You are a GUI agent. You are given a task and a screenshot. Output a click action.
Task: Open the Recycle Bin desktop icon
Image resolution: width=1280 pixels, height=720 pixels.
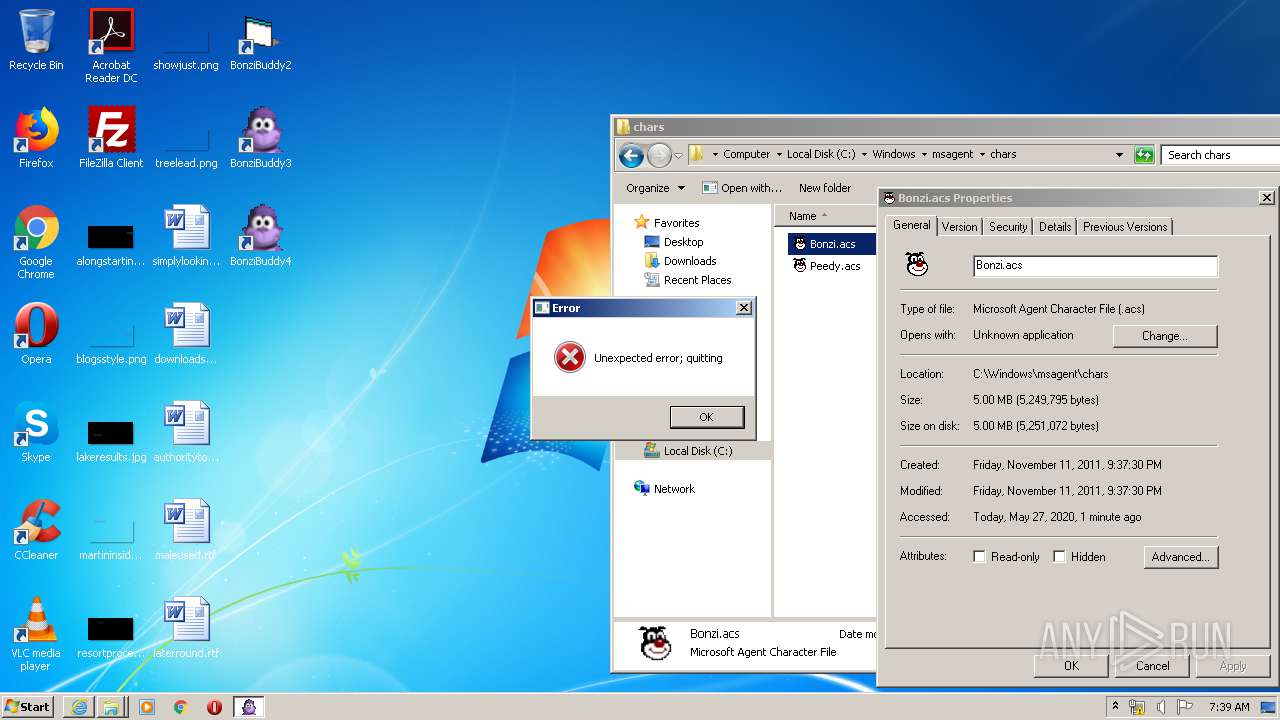click(36, 40)
